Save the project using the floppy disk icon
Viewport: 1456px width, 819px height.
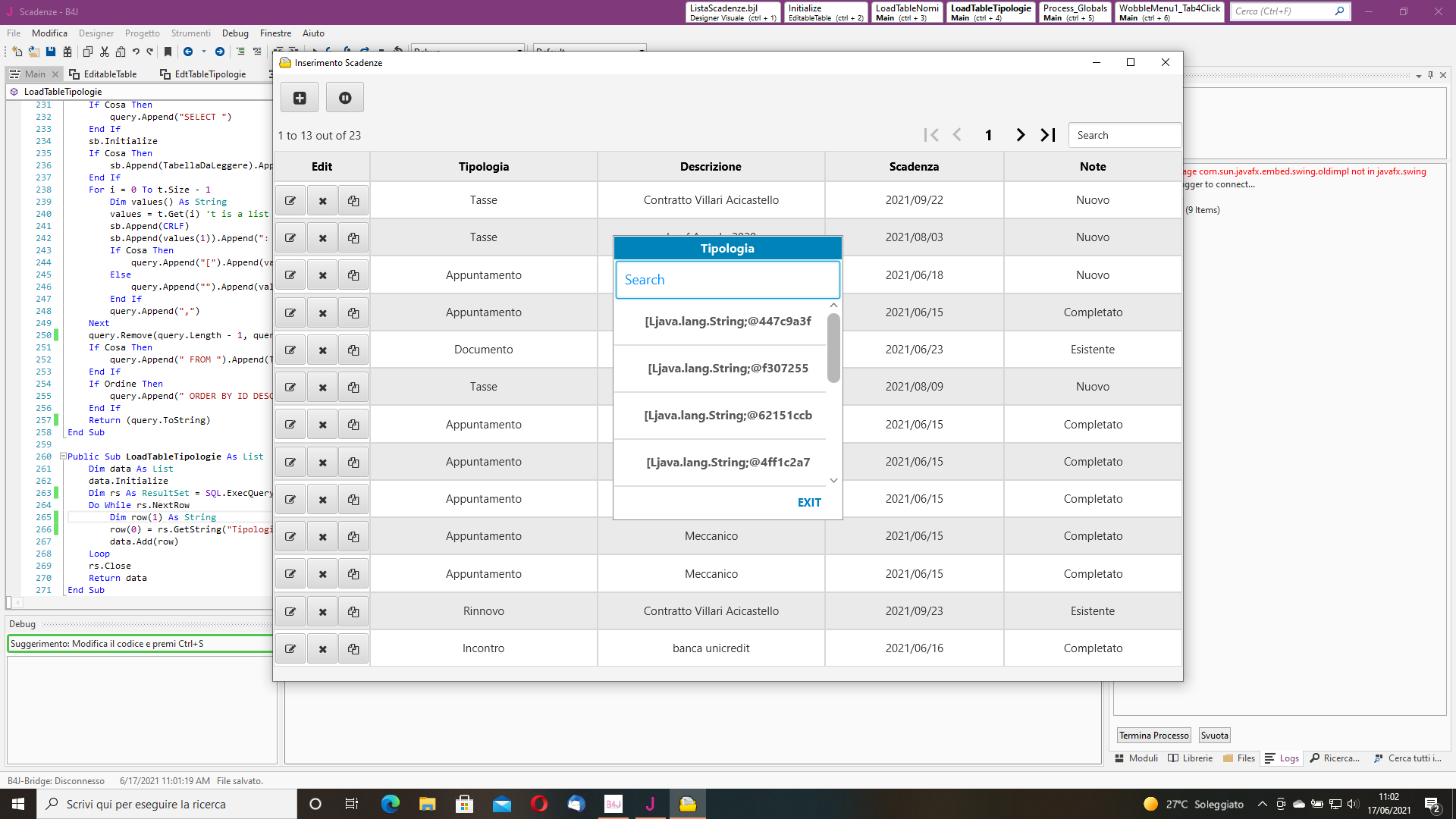[50, 52]
